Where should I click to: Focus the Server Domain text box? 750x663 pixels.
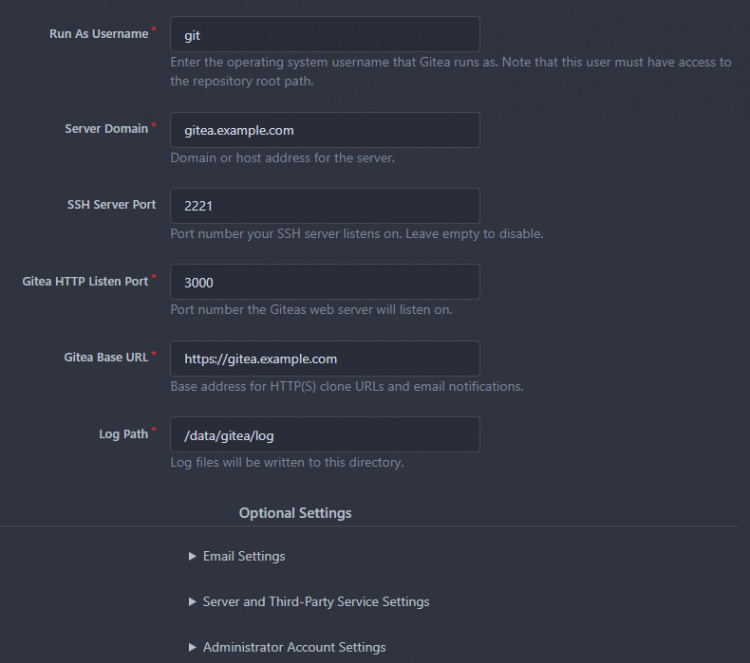[x=324, y=130]
